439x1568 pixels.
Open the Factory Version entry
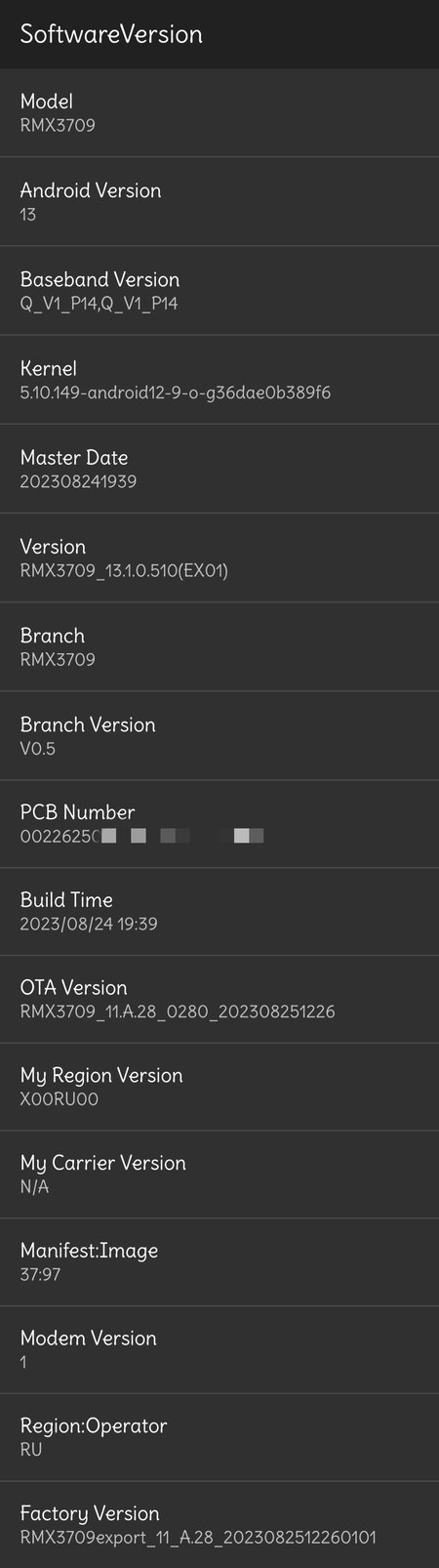[219, 1524]
